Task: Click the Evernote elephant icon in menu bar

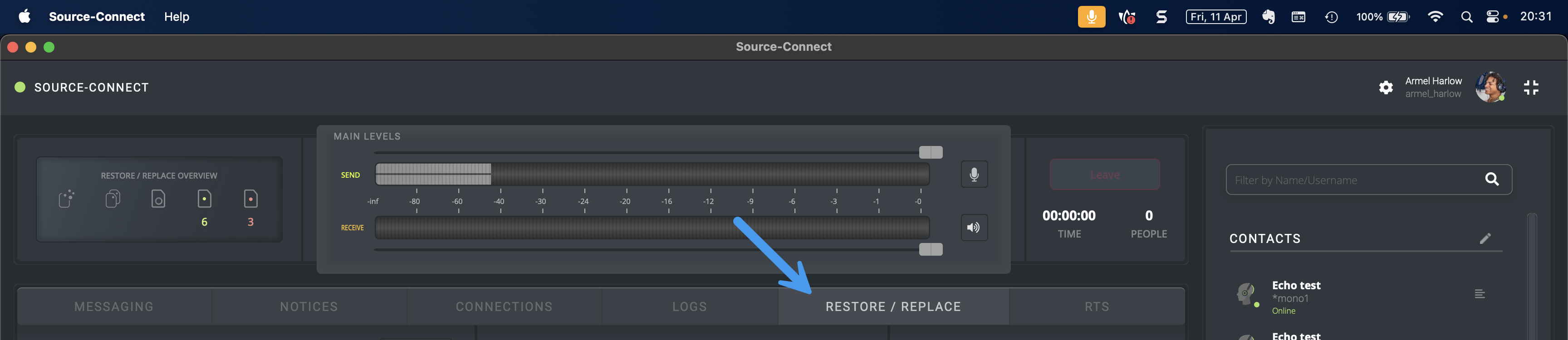Action: 1268,17
